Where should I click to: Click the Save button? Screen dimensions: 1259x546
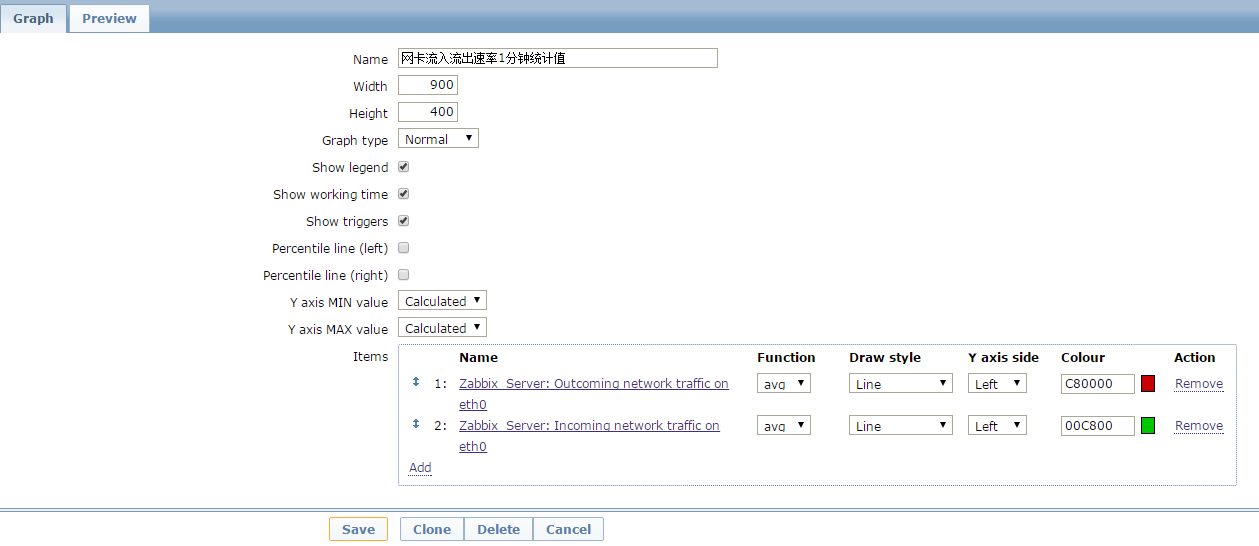coord(358,529)
